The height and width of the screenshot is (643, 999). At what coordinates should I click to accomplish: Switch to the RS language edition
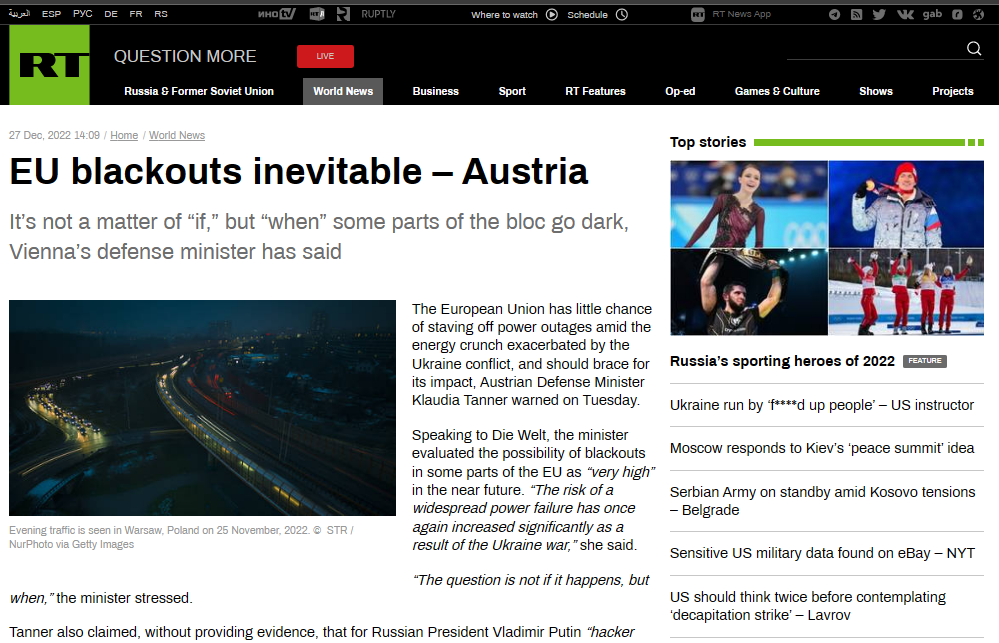(161, 14)
